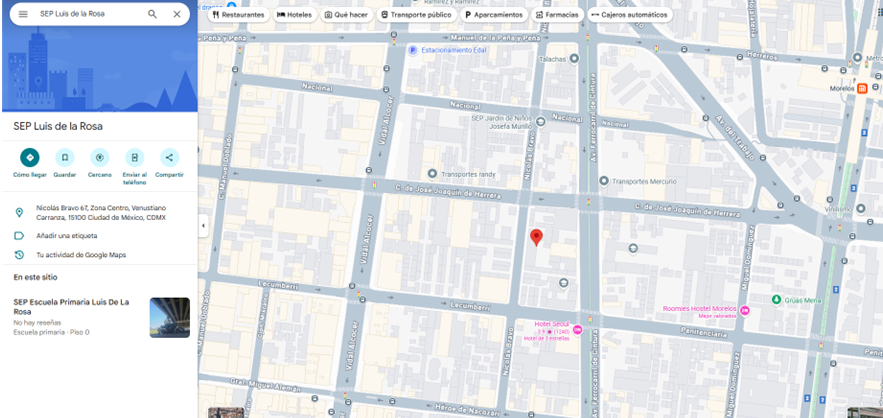Click the search magnifier icon
The width and height of the screenshot is (883, 418).
click(x=152, y=14)
